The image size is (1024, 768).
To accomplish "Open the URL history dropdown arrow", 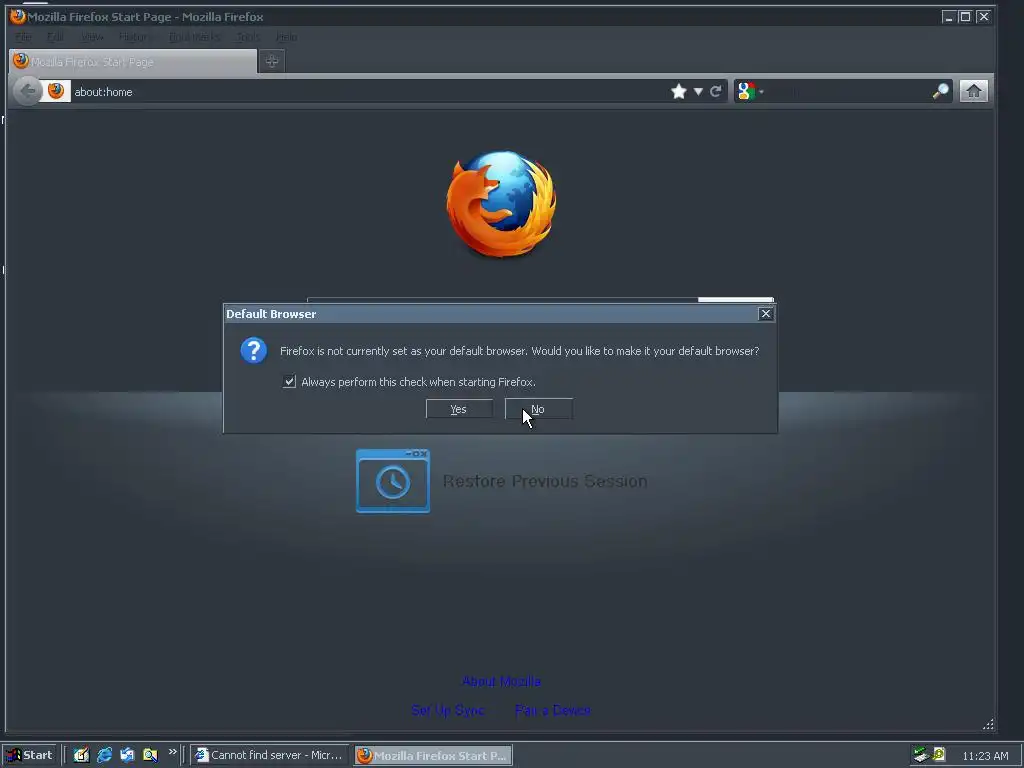I will tap(698, 91).
